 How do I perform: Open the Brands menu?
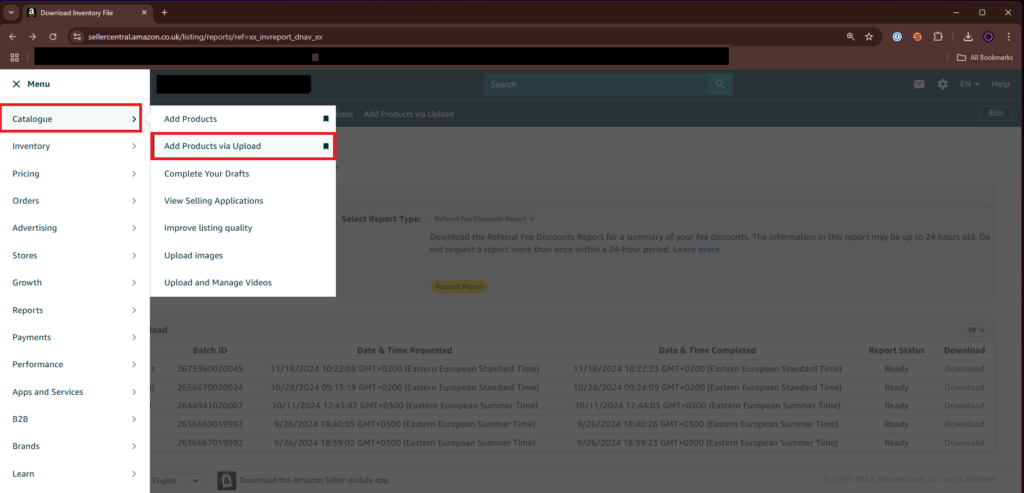click(x=74, y=446)
